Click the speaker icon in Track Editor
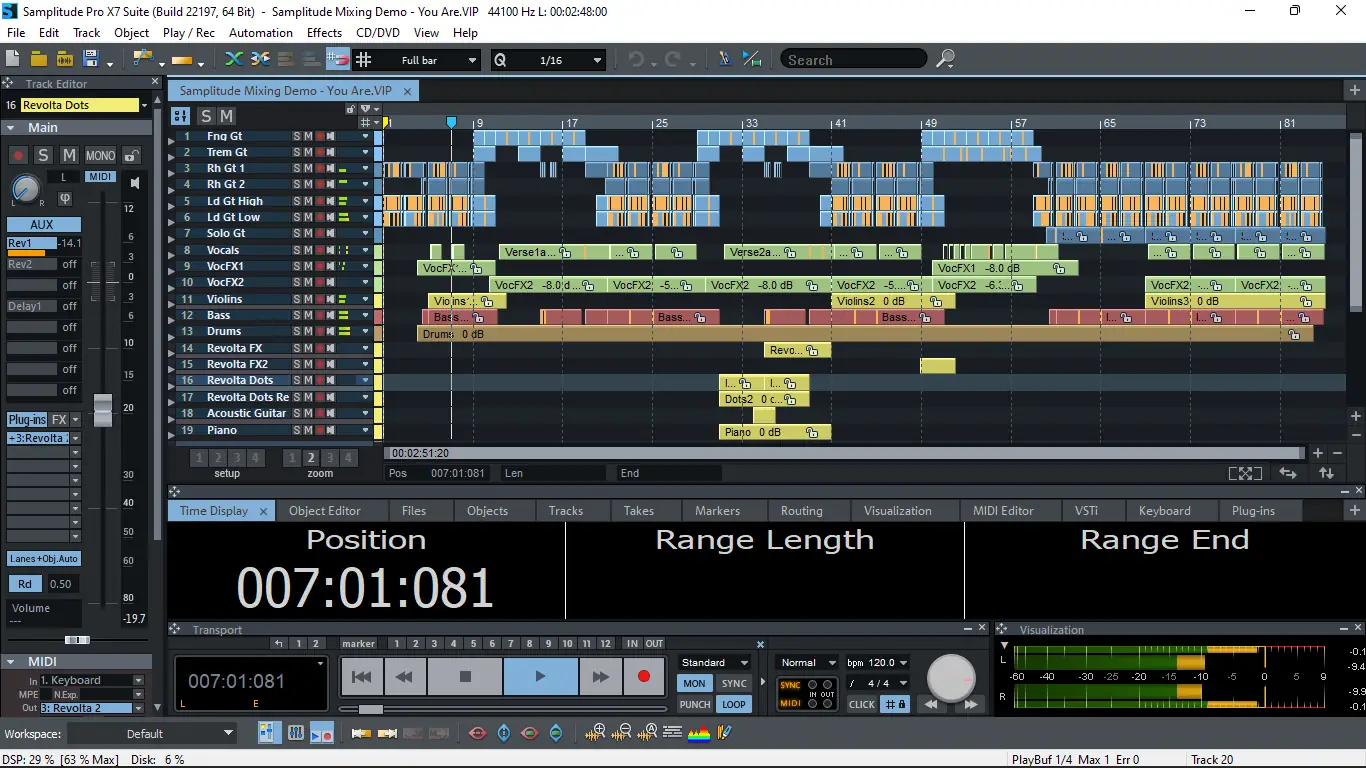Screen dimensions: 1366x768 pyautogui.click(x=135, y=183)
